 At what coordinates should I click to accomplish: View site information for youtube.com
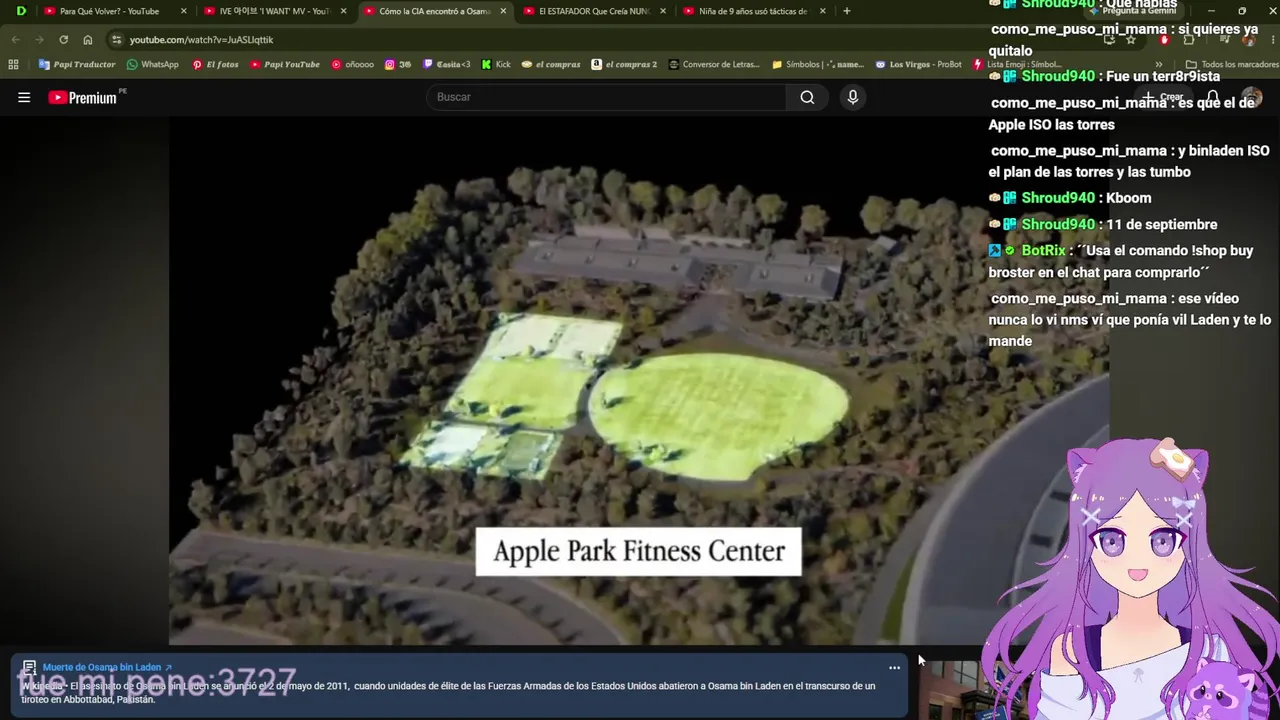tap(117, 40)
